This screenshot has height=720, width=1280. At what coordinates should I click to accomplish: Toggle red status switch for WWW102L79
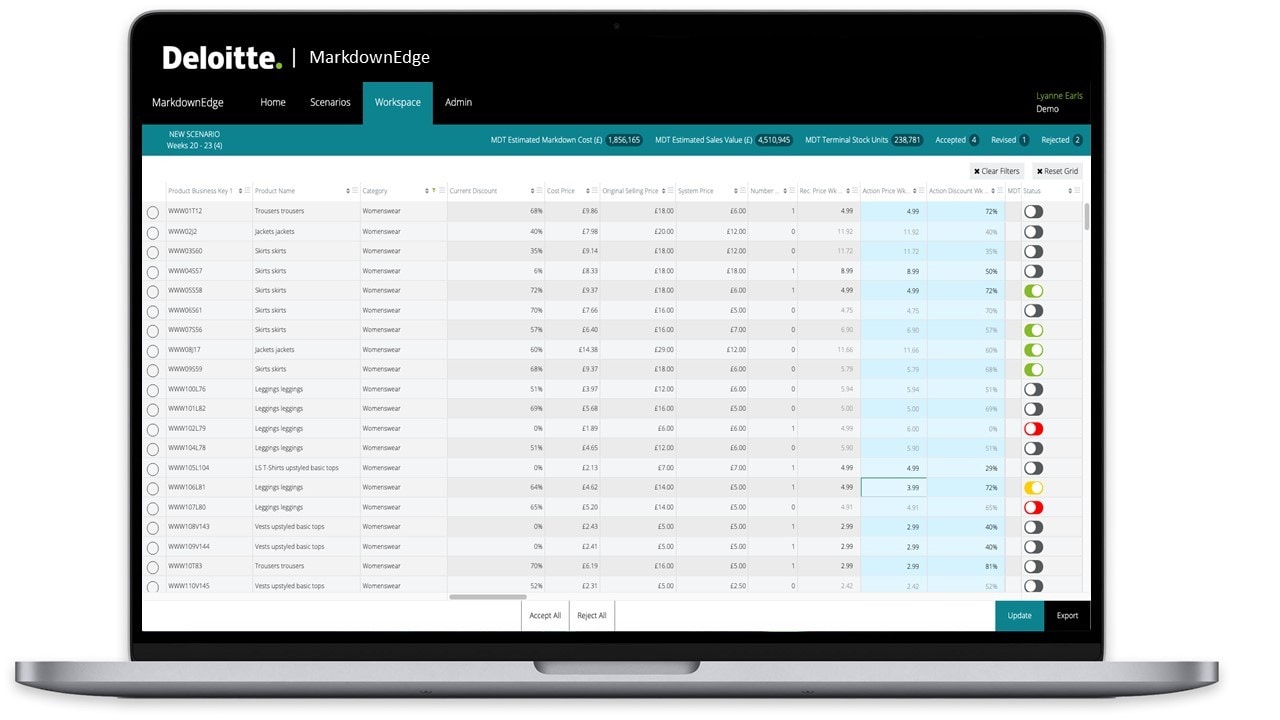coord(1033,428)
